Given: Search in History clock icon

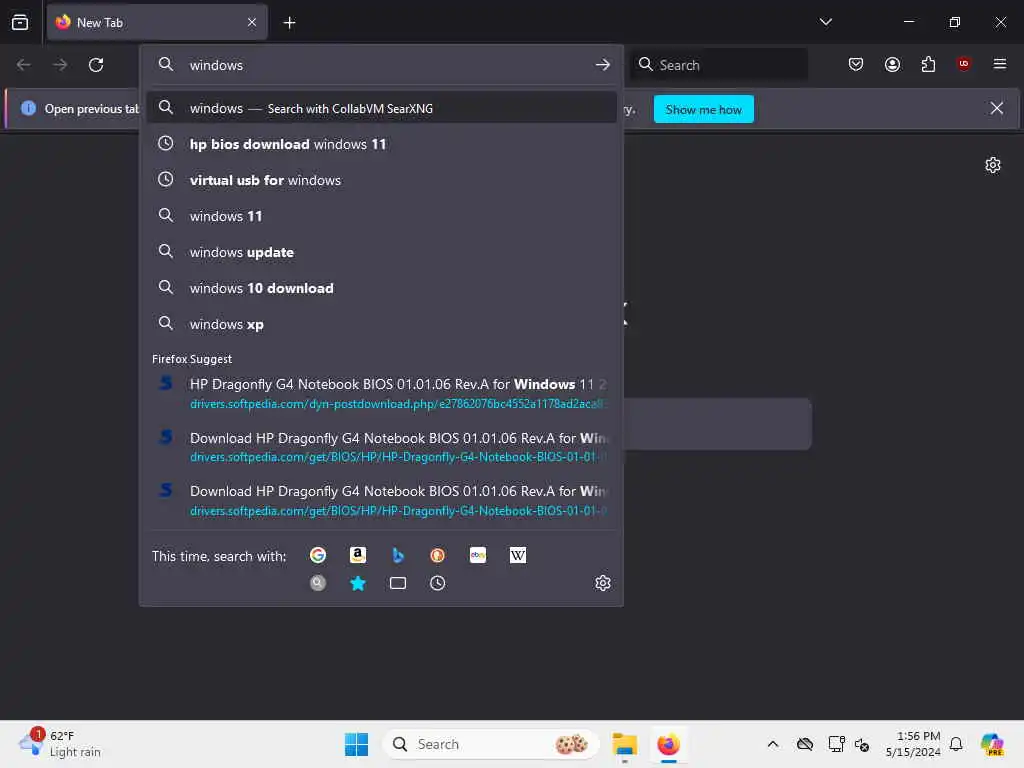Looking at the screenshot, I should [438, 583].
